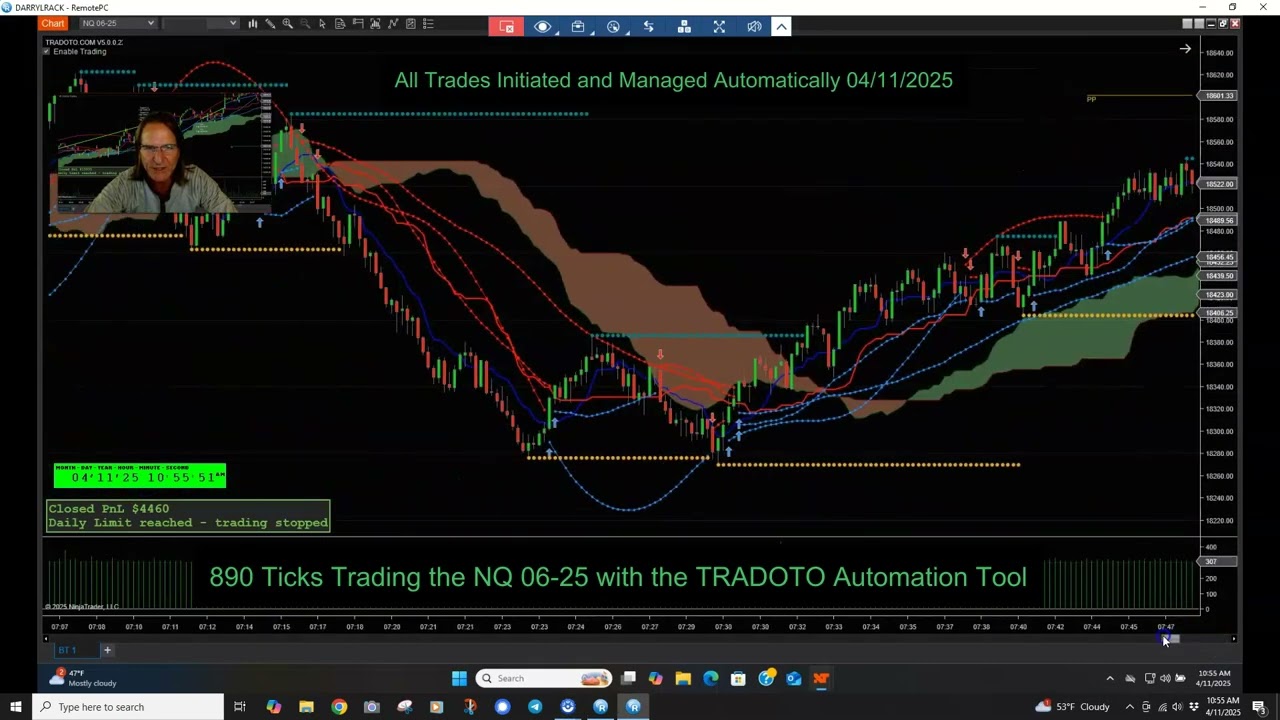Viewport: 1280px width, 720px height.
Task: Toggle the Enable Trading checkbox
Action: tap(47, 51)
